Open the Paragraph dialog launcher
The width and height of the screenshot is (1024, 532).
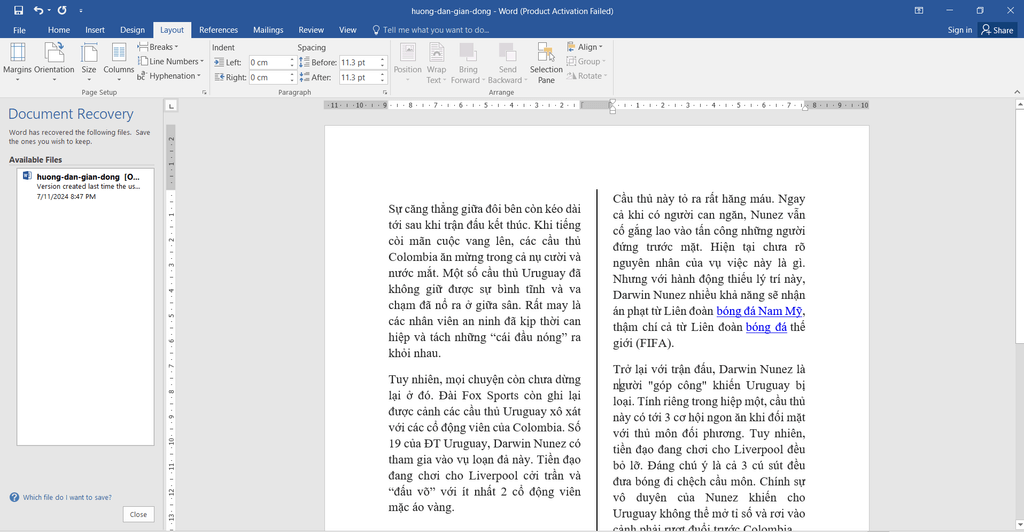tap(385, 93)
